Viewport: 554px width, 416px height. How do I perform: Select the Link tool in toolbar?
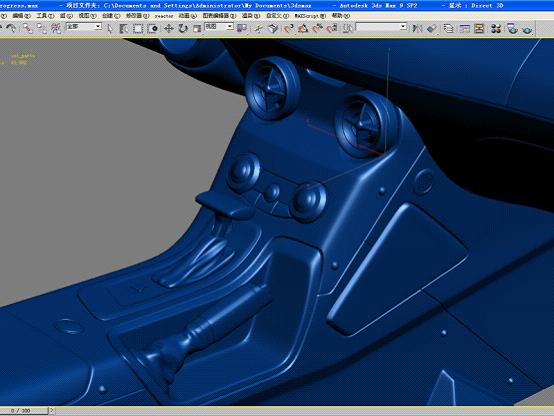pyautogui.click(x=27, y=28)
